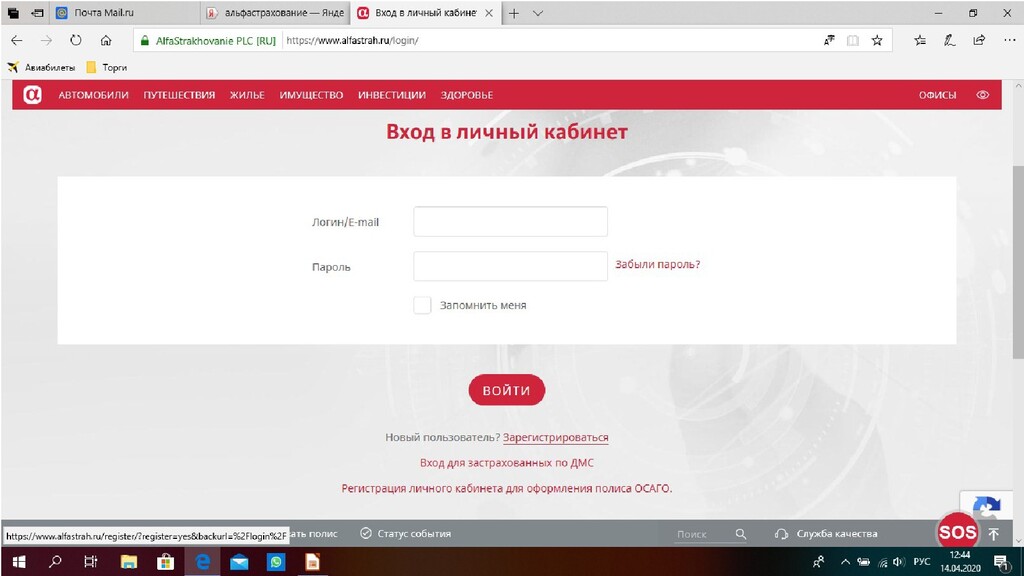Check the Запомнить меня checkbox
Screen dimensions: 1024x576
coord(422,305)
